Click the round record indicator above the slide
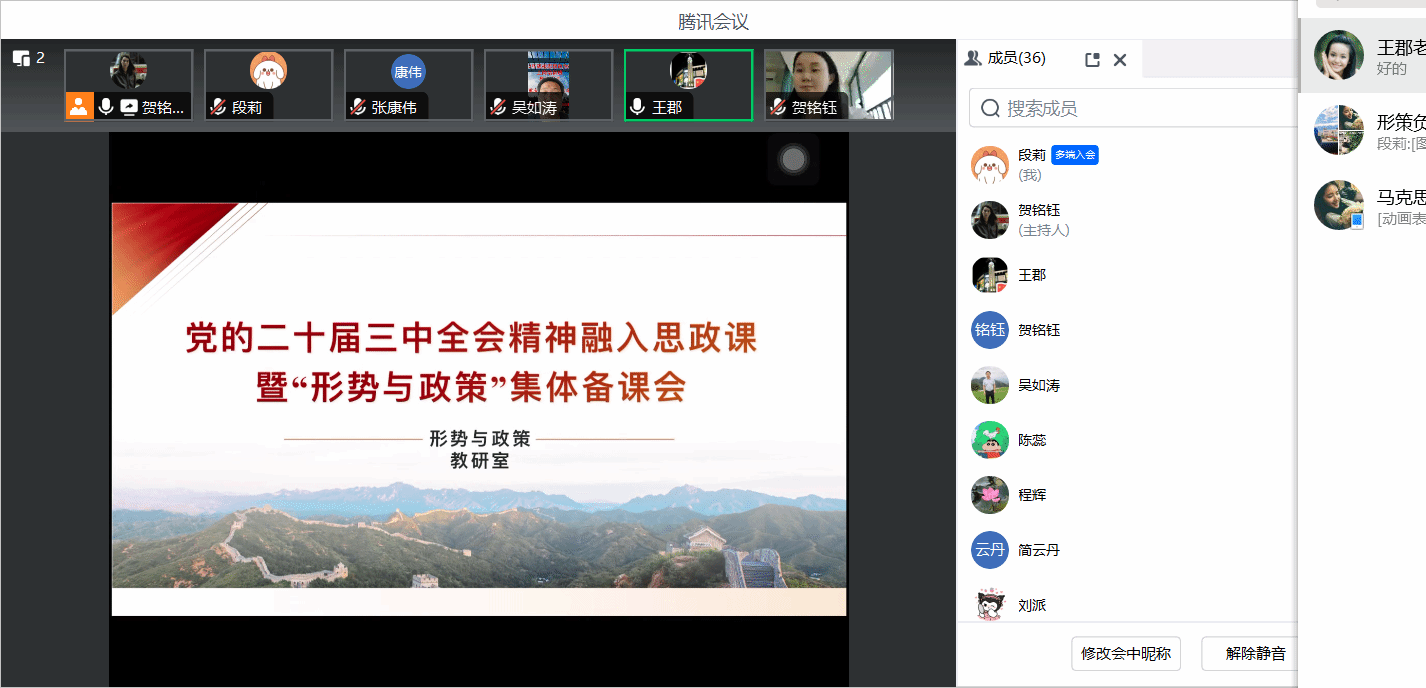This screenshot has height=688, width=1426. click(x=793, y=160)
